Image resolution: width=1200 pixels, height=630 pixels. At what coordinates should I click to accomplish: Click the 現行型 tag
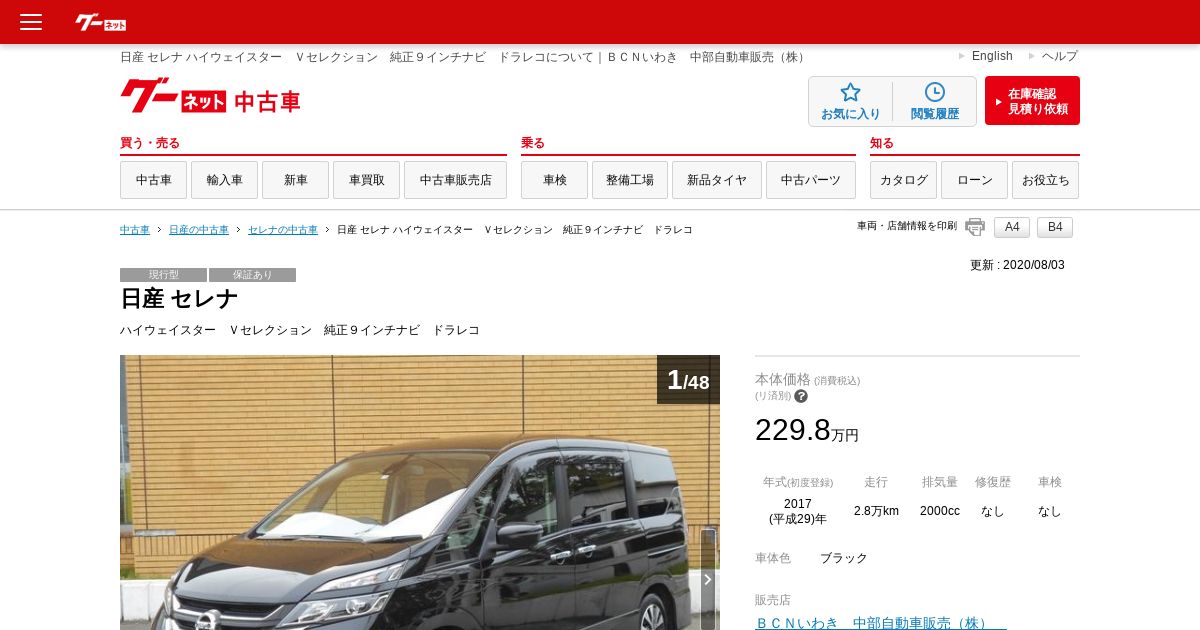click(163, 275)
